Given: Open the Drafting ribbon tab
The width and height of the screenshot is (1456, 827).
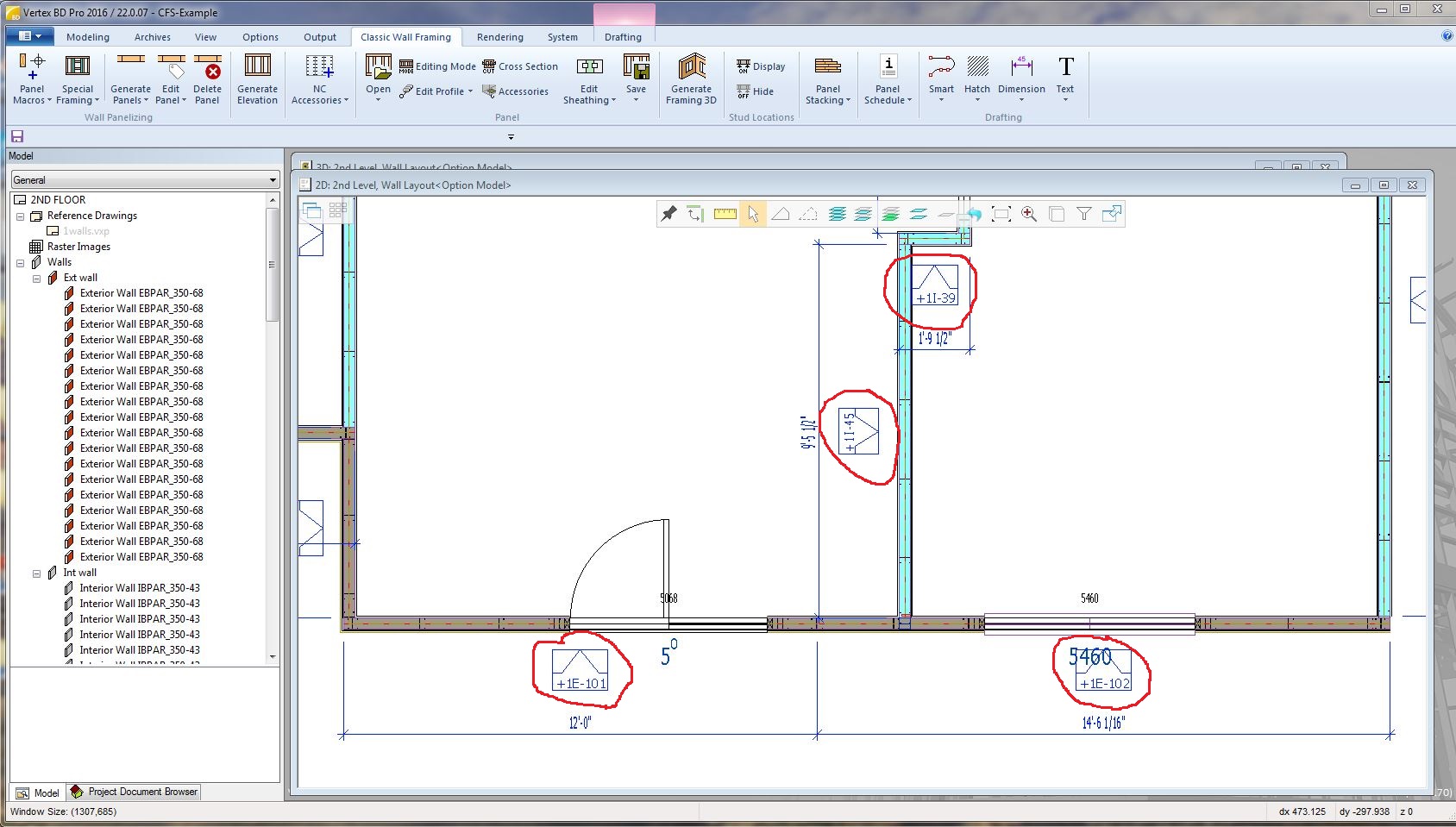Looking at the screenshot, I should click(623, 37).
